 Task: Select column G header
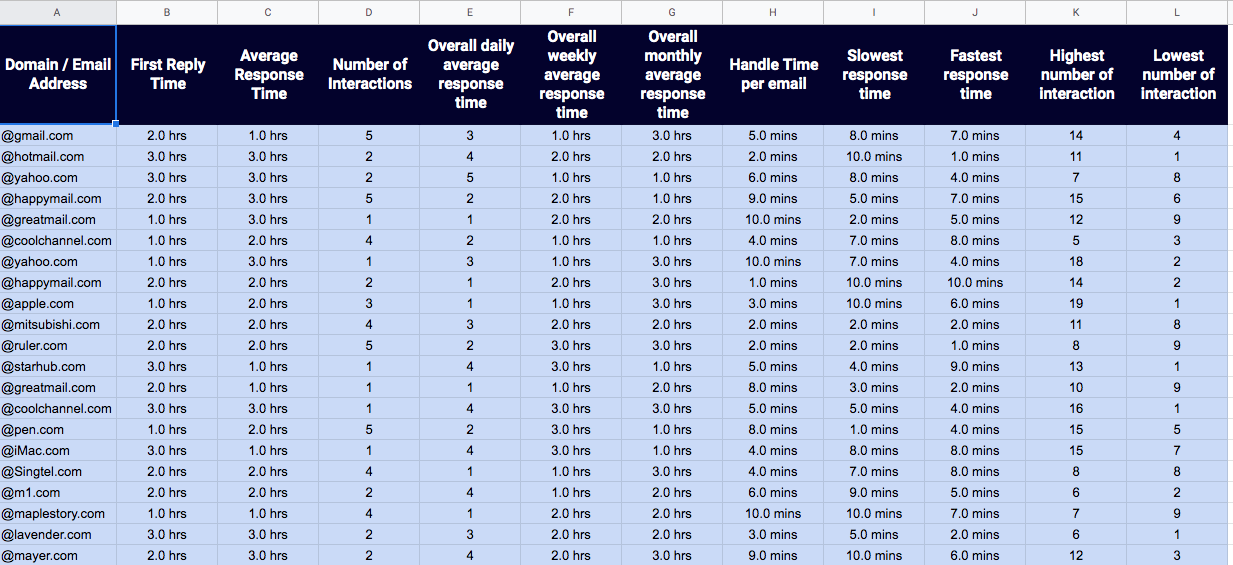672,12
